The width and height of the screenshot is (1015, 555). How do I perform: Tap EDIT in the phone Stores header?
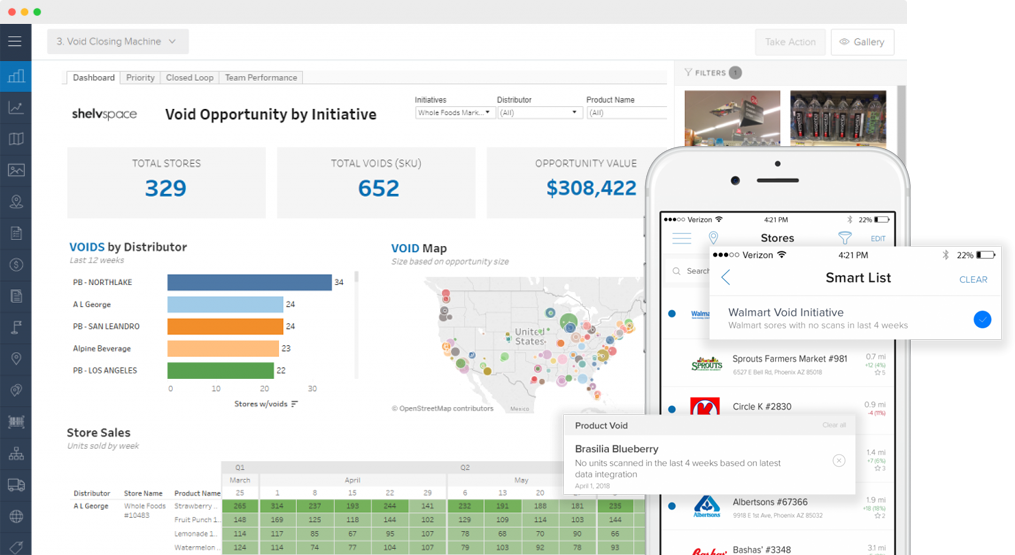click(x=878, y=239)
